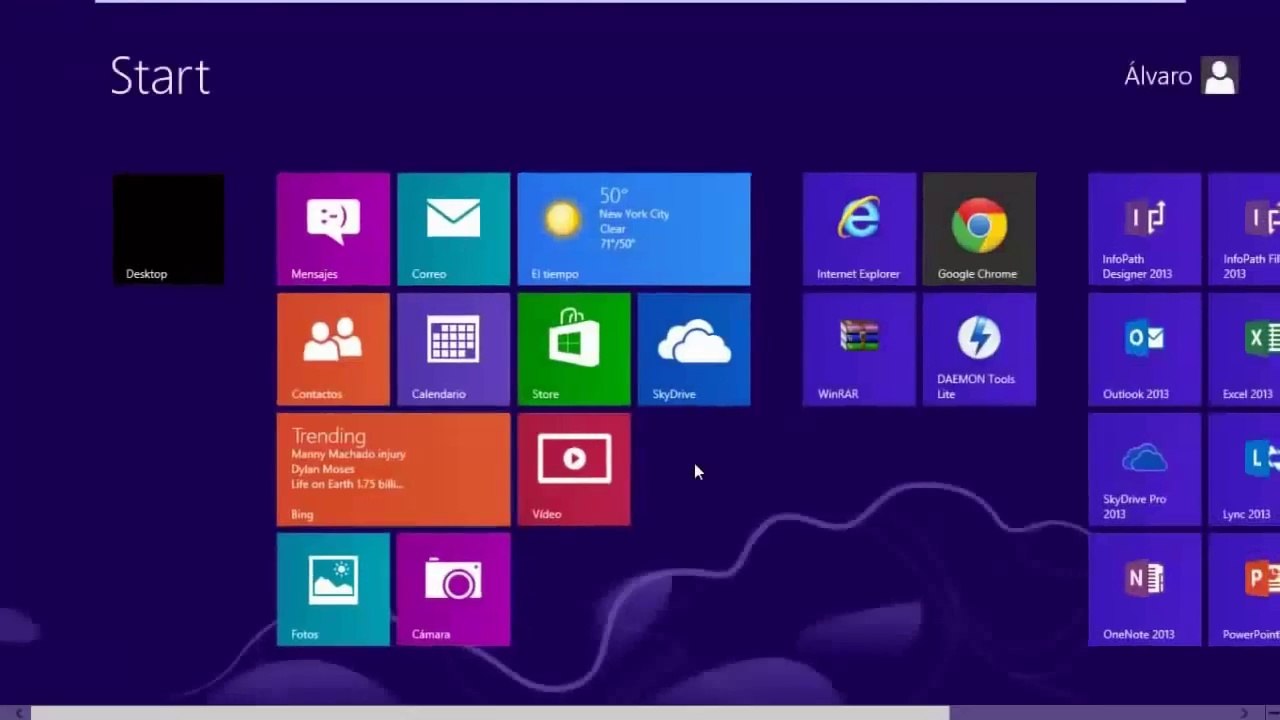Click the "Life on Earth 1.75 billi..." headline
The height and width of the screenshot is (720, 1280).
tap(347, 484)
